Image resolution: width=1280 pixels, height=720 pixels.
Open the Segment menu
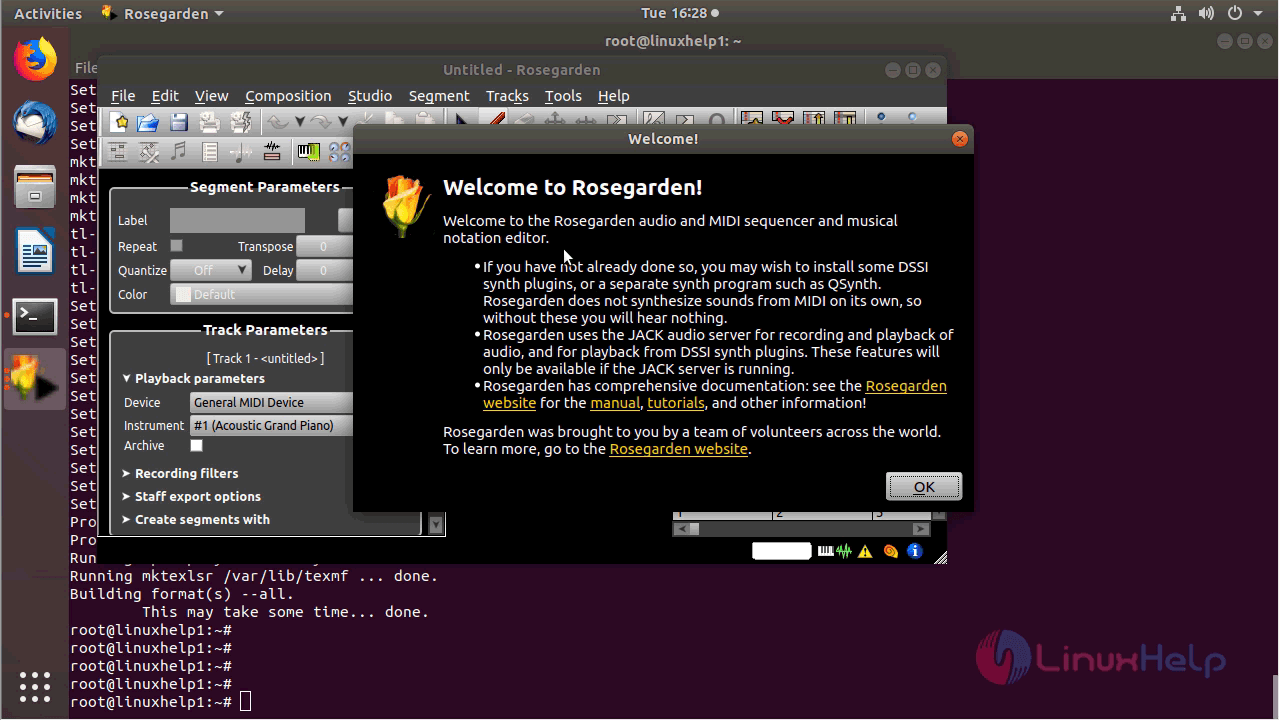(x=439, y=96)
